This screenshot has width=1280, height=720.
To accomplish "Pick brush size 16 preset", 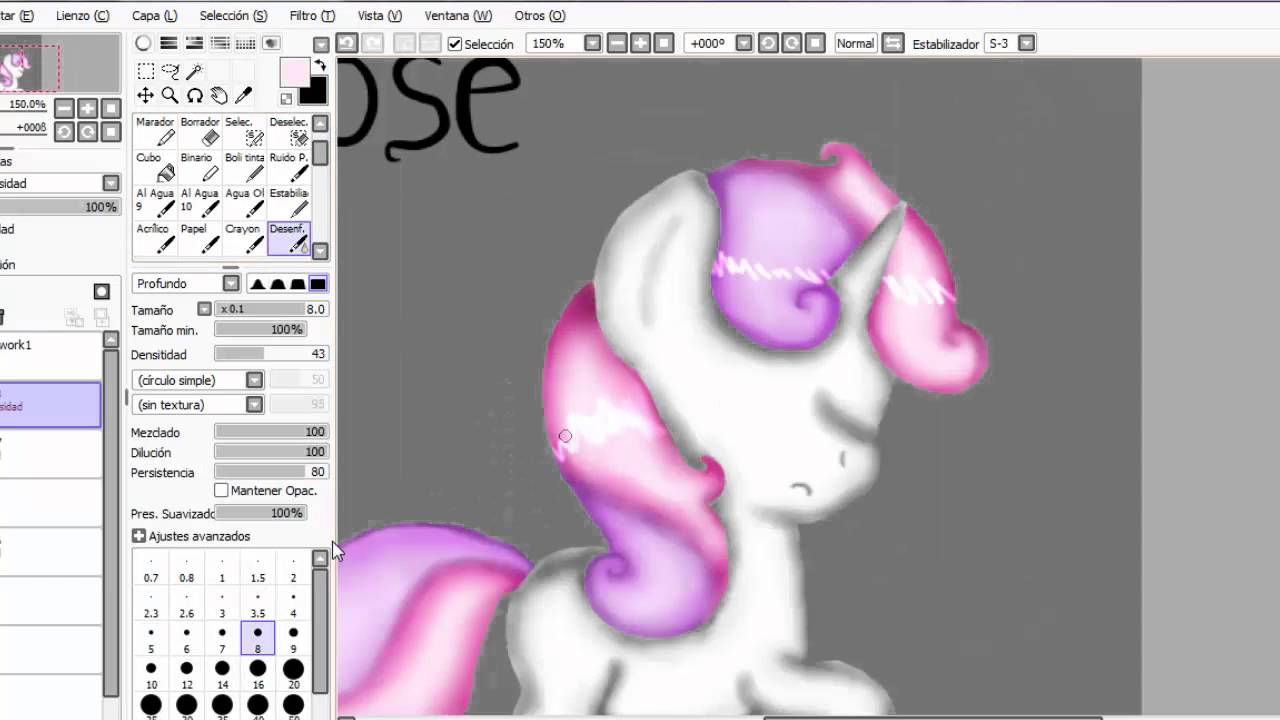I will (258, 673).
